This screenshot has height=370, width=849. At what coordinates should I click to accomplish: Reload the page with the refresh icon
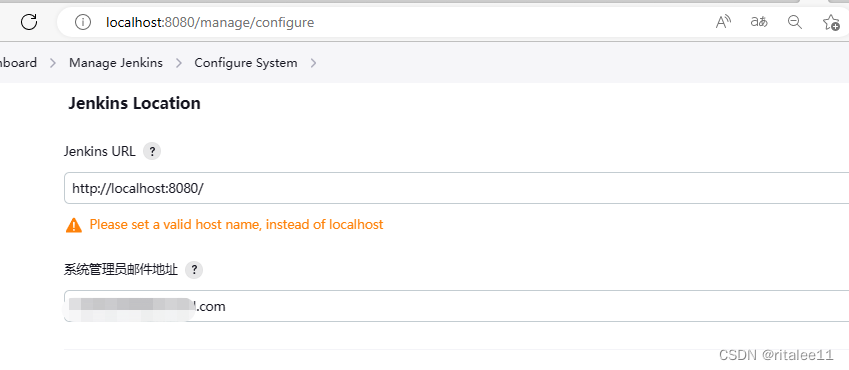[29, 22]
